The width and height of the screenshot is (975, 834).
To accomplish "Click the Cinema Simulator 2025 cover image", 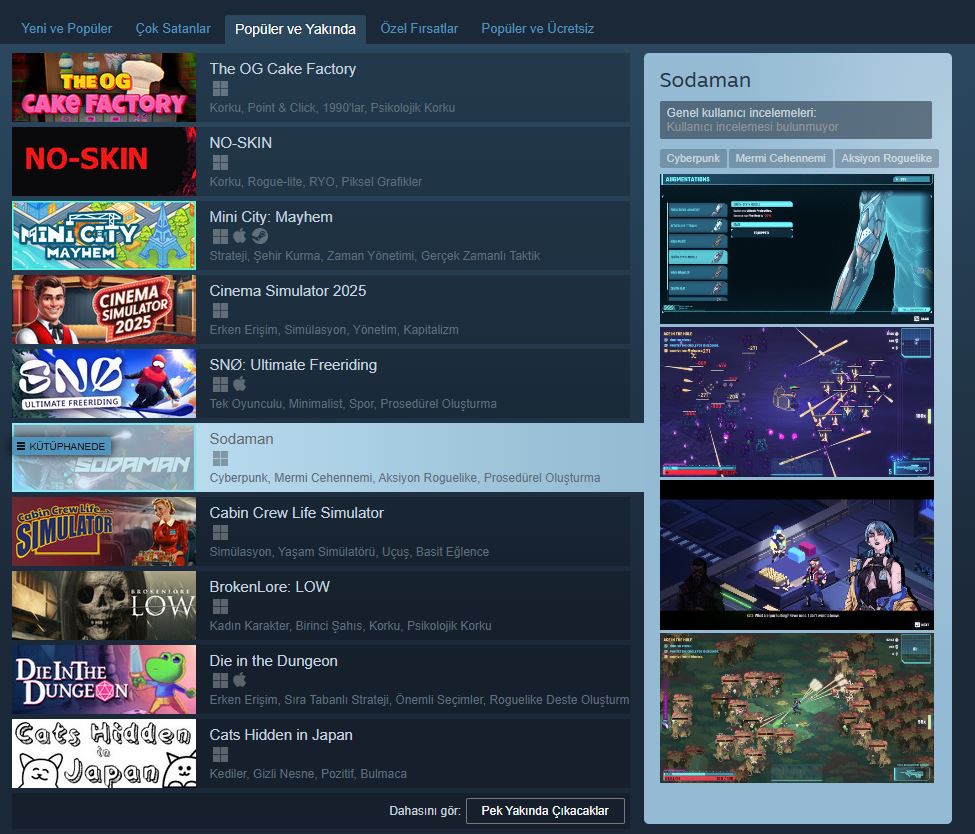I will pyautogui.click(x=104, y=309).
